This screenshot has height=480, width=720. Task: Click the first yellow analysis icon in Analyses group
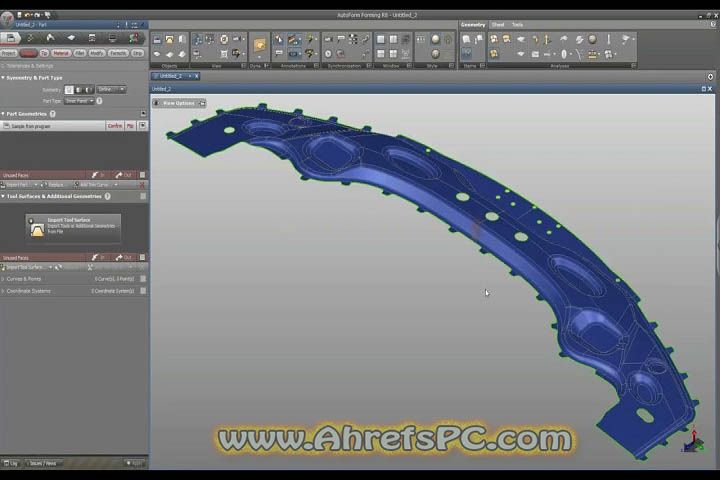click(x=494, y=40)
